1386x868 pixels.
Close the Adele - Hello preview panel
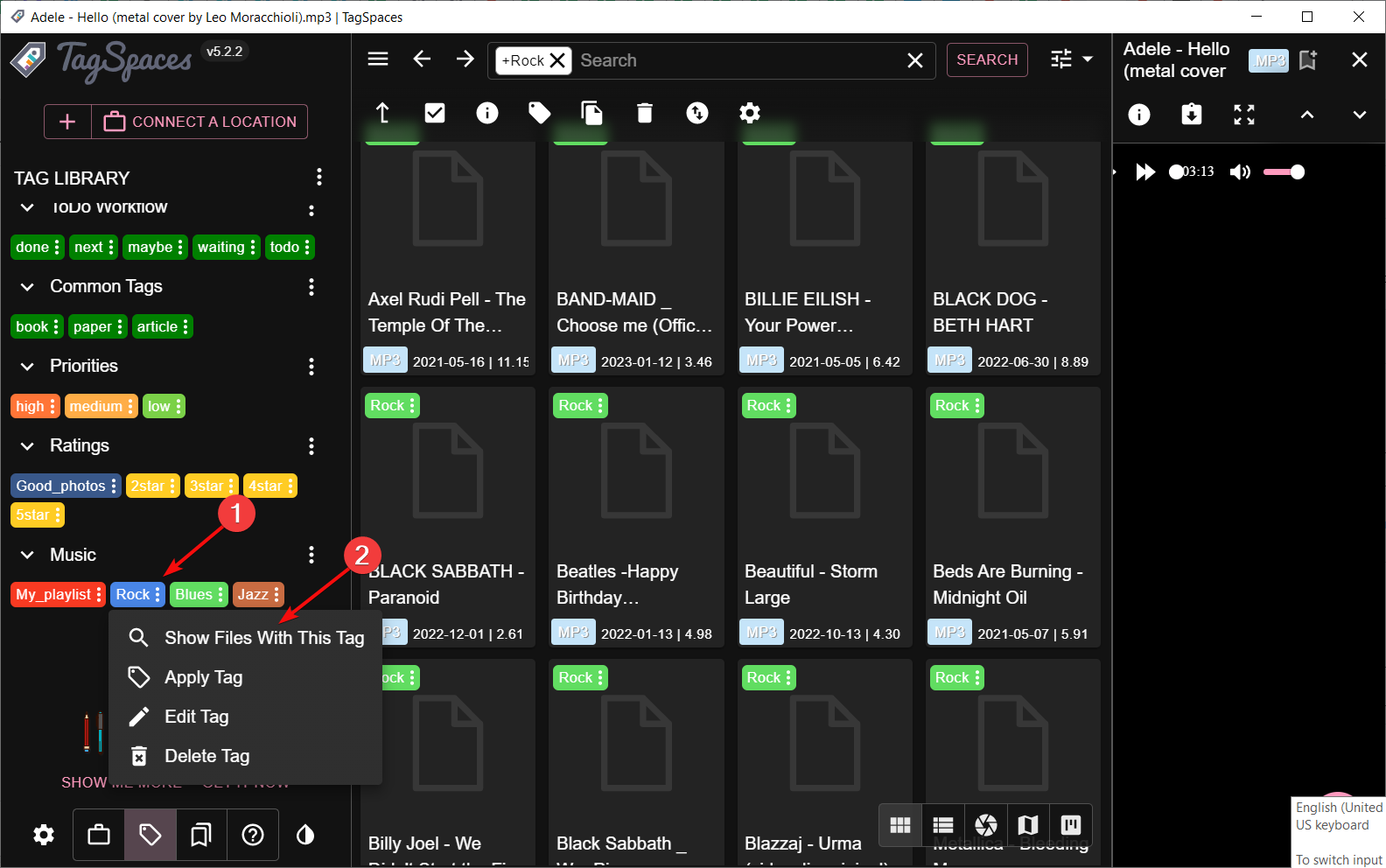pos(1360,59)
